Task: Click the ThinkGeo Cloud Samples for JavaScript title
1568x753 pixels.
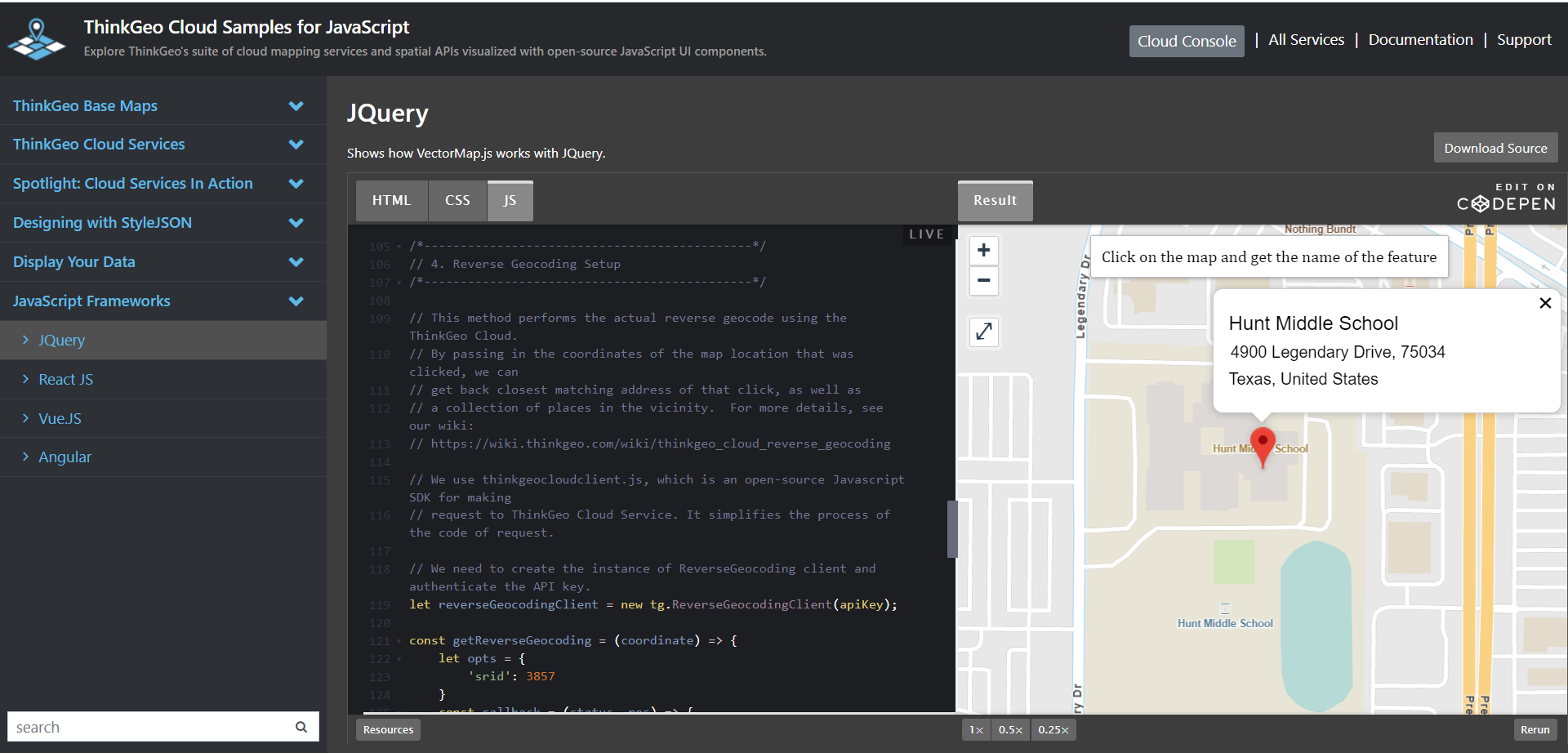Action: [247, 27]
